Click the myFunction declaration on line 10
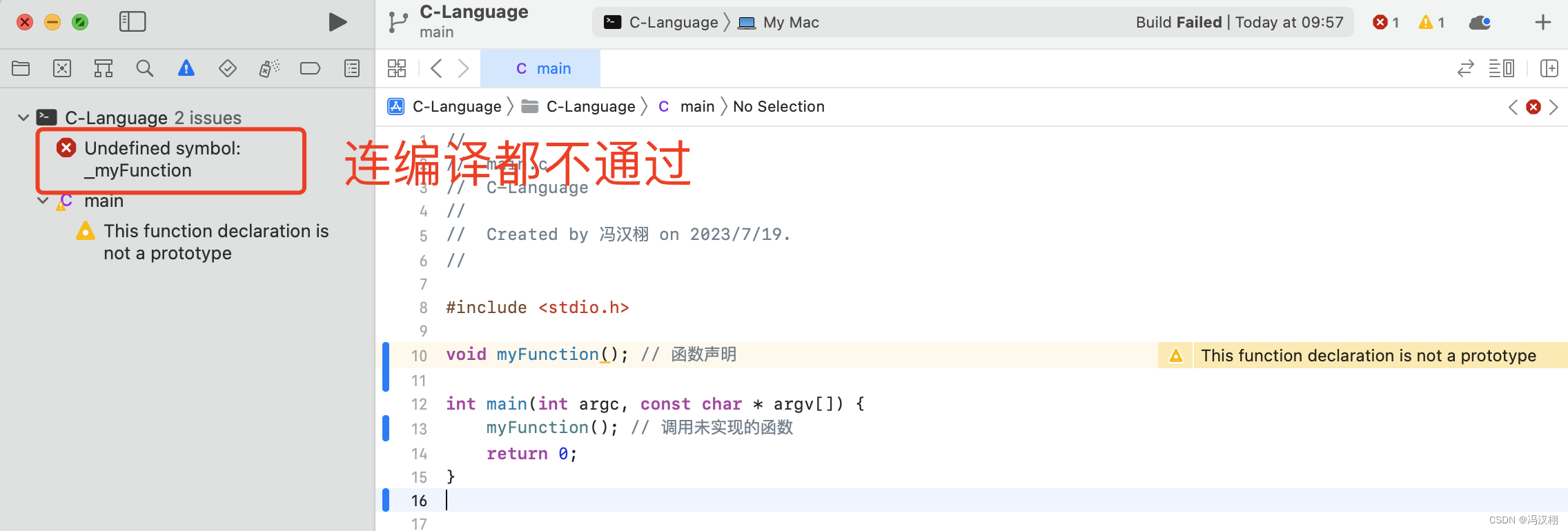This screenshot has width=1568, height=531. [x=548, y=354]
